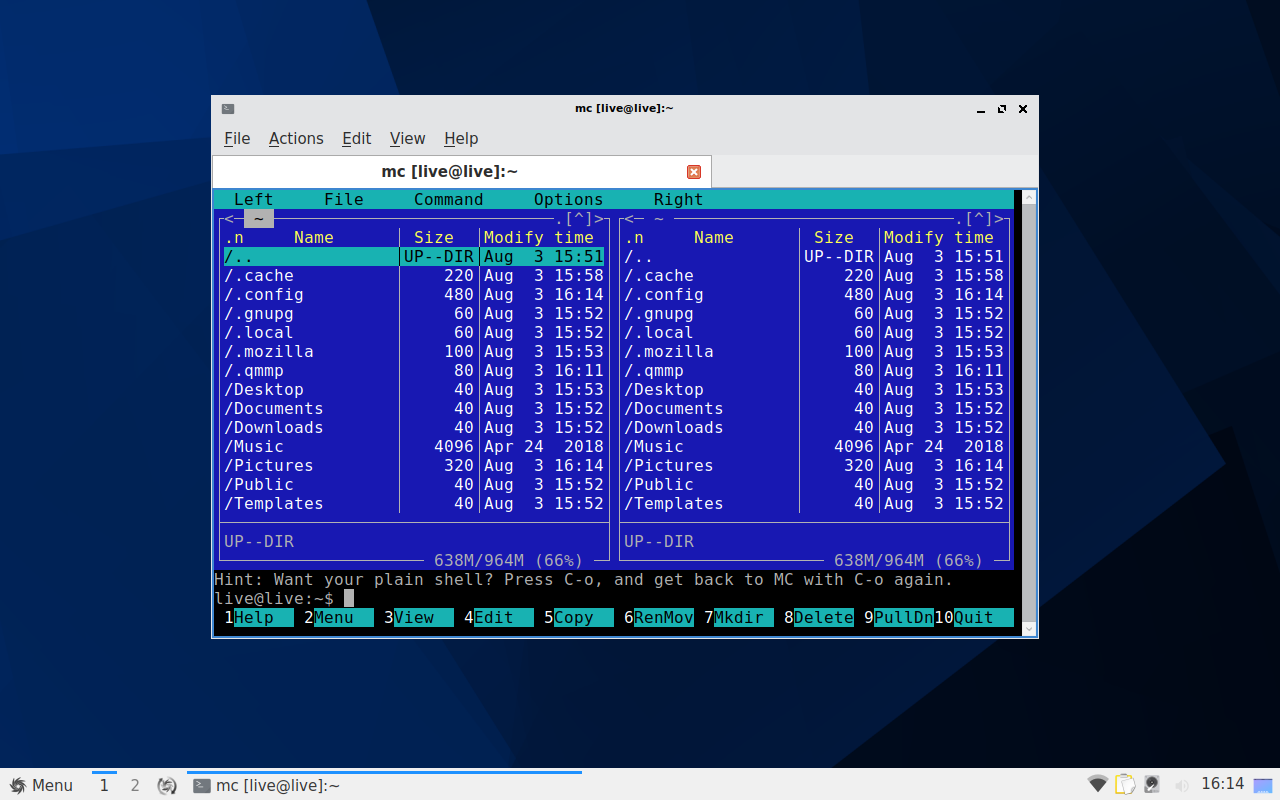Click the swirl icon beside workspace 2
The height and width of the screenshot is (800, 1280).
tap(167, 785)
